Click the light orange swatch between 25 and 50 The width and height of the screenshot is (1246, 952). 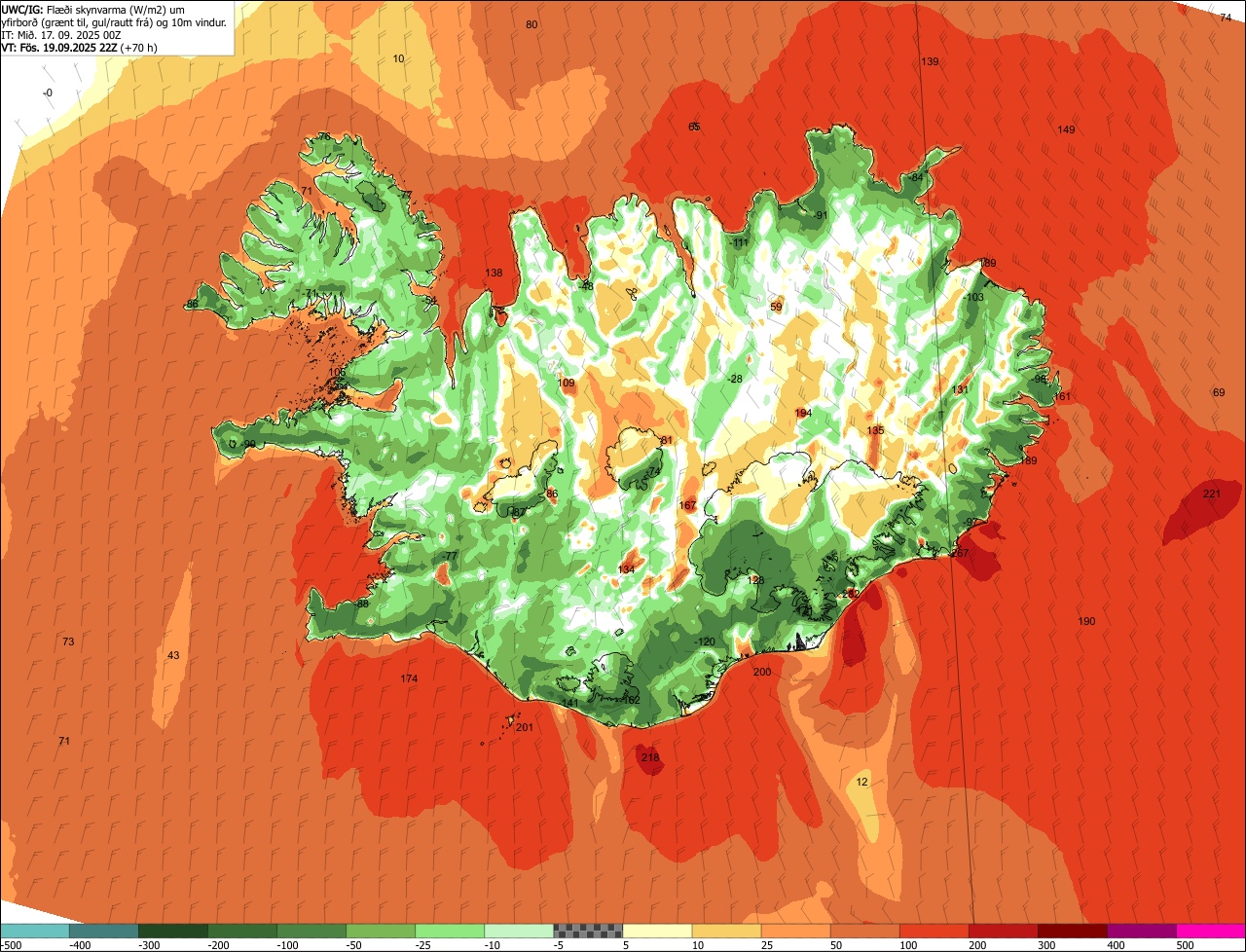794,931
